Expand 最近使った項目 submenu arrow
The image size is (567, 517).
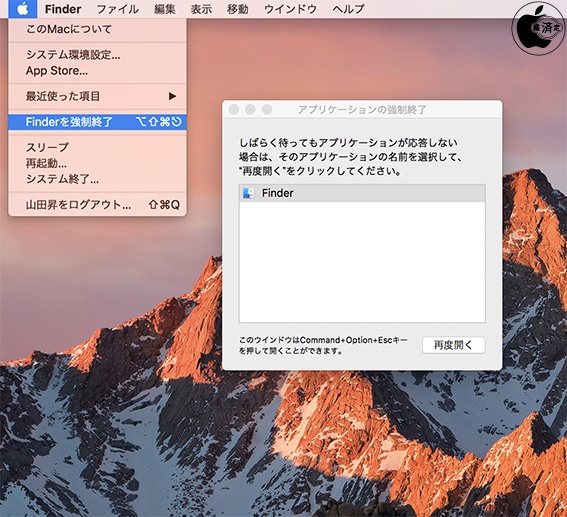[172, 96]
